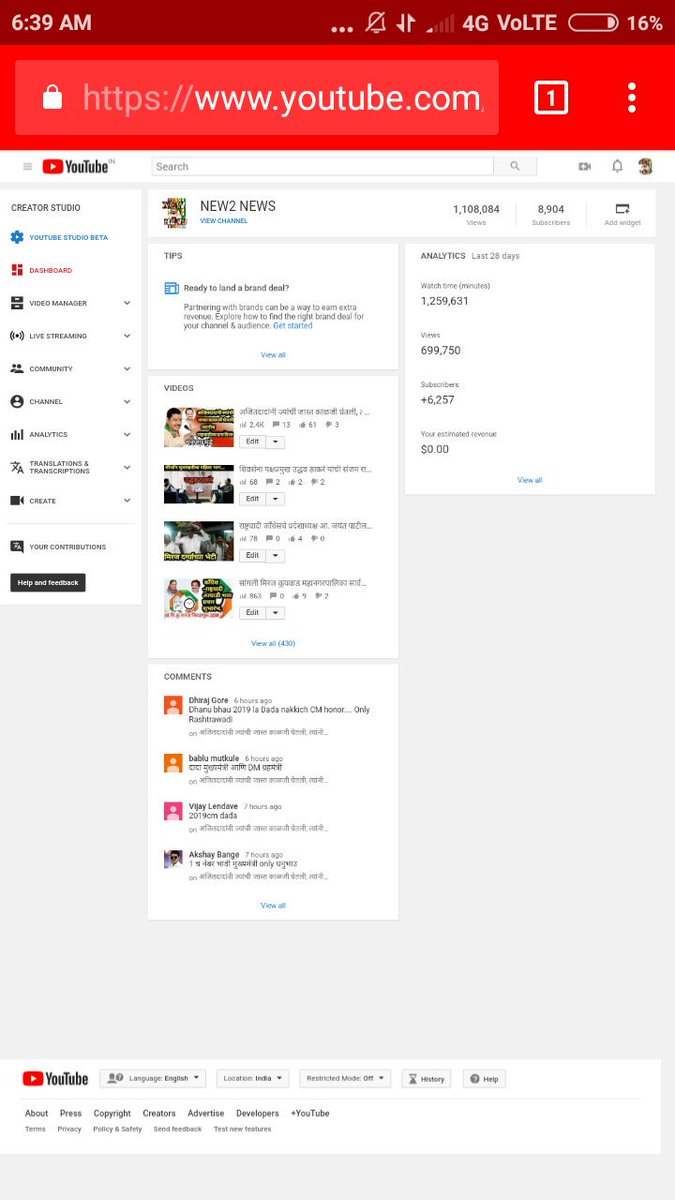
Task: Open Edit dropdown arrow for first video
Action: 275,442
